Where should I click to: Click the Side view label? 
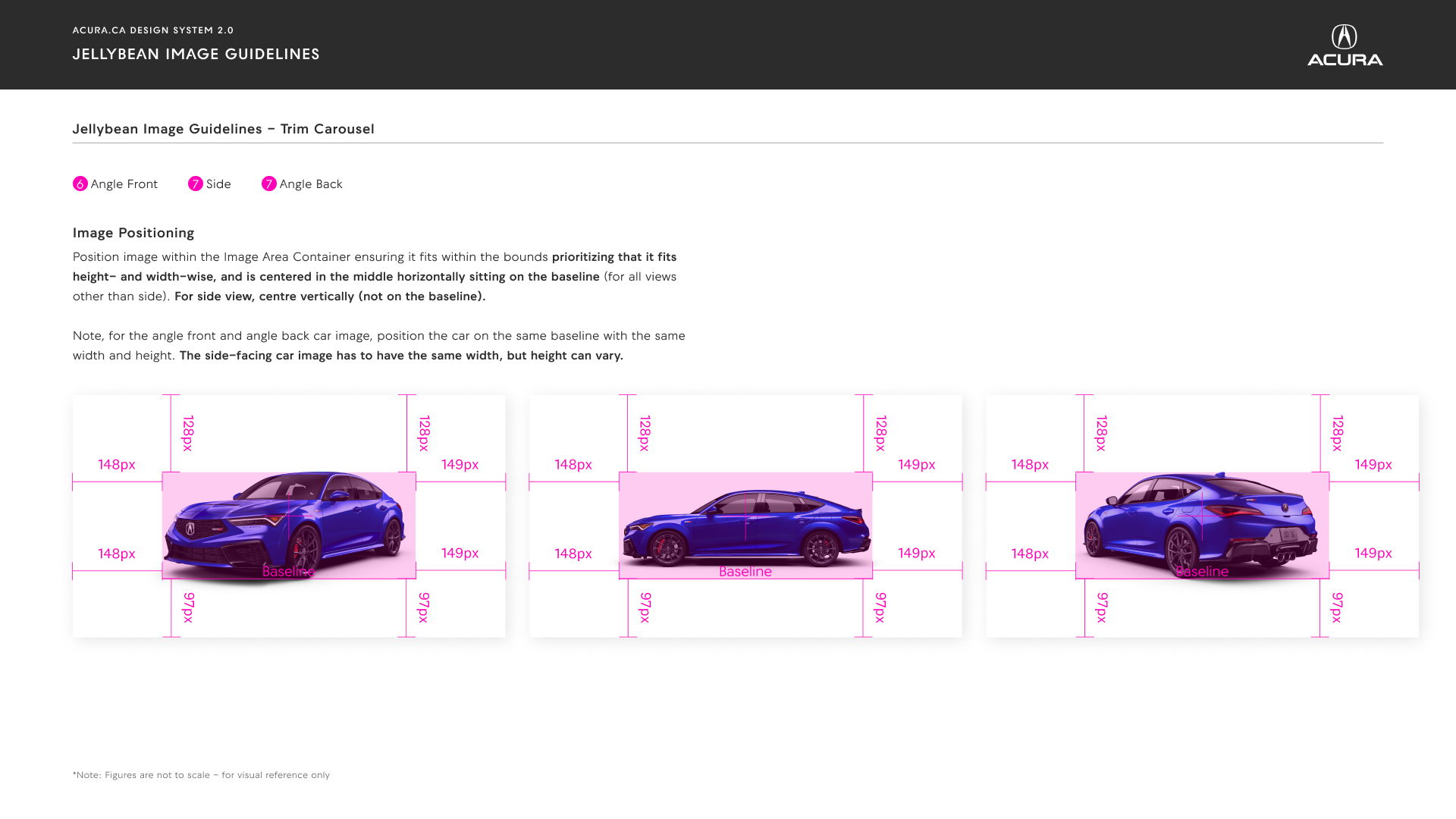218,184
